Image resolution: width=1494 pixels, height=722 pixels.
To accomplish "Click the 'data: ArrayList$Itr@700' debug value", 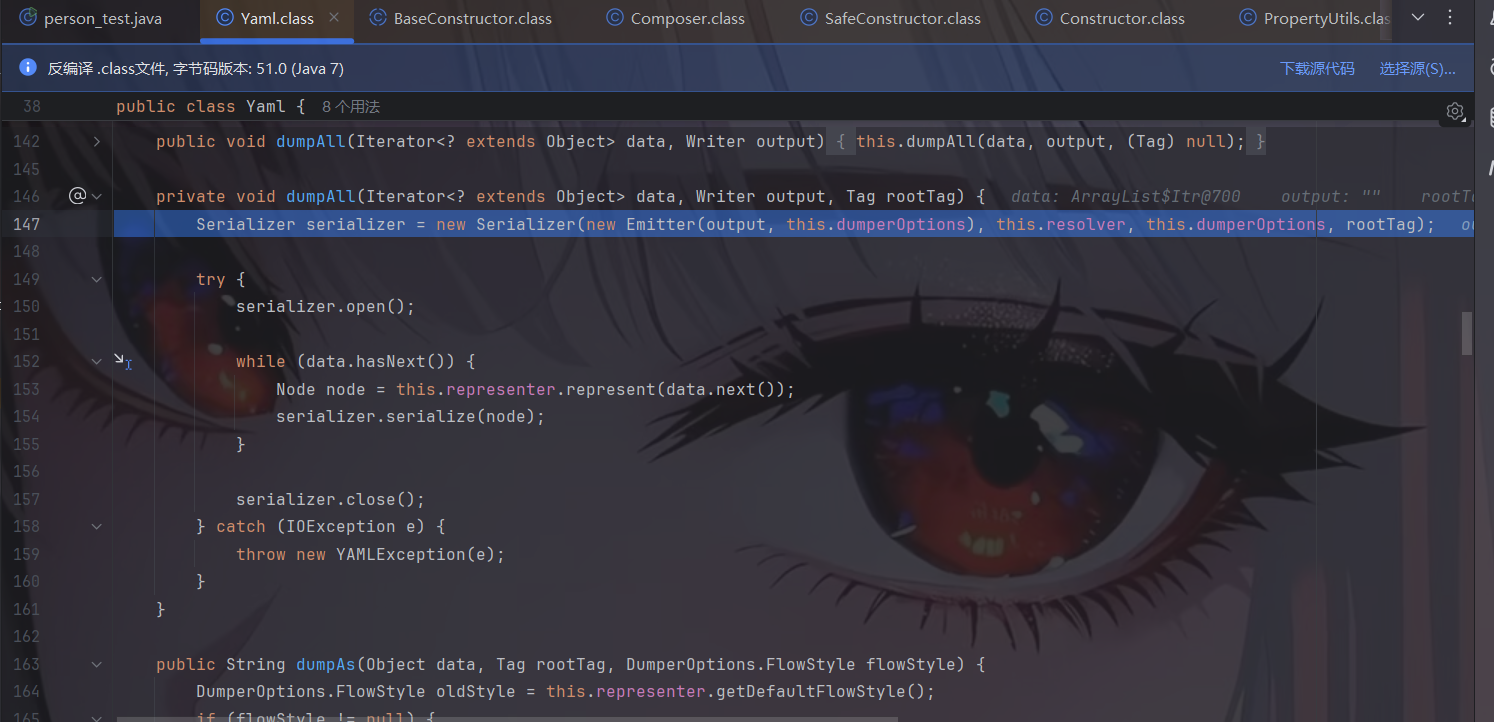I will (1126, 197).
